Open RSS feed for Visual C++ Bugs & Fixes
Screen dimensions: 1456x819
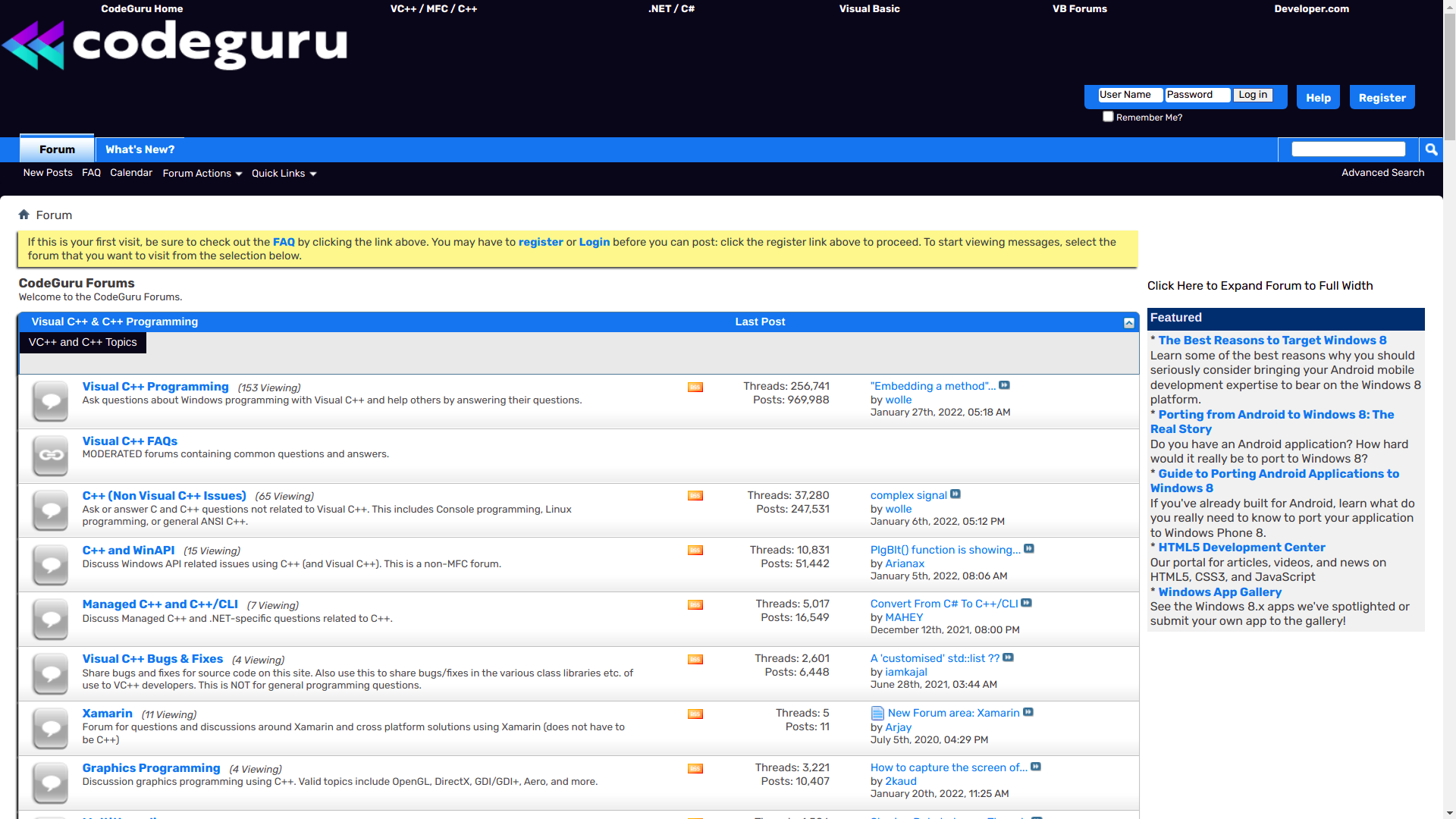pos(695,660)
